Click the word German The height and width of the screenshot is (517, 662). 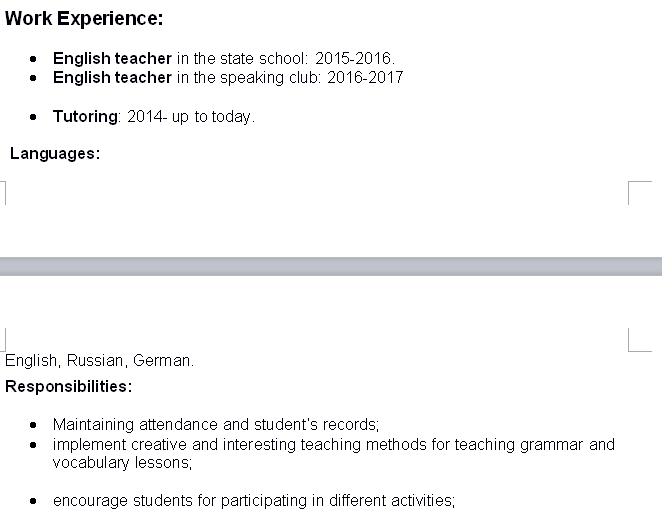[162, 361]
